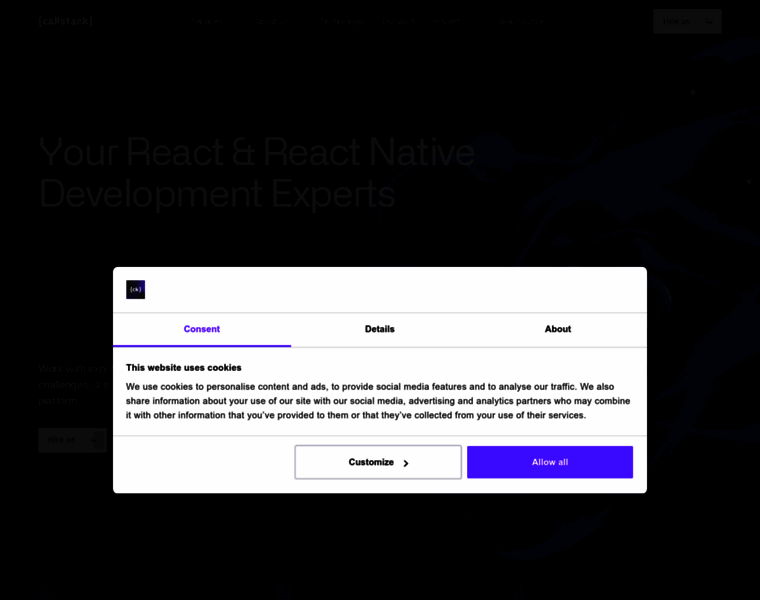Open the About tab in cookie dialog
760x600 pixels.
(x=557, y=330)
